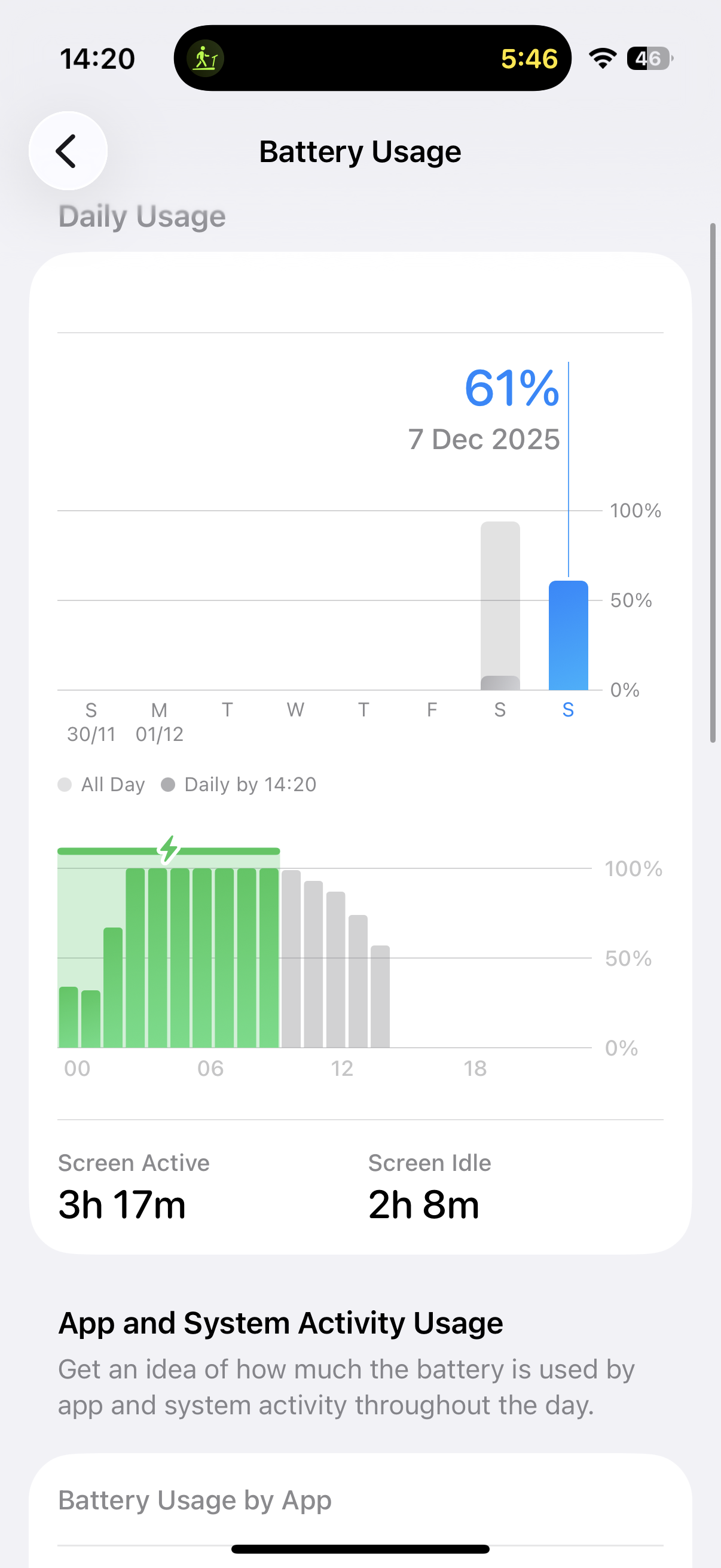
Task: Tap the Screen Idle 2h 8m stat
Action: click(429, 1187)
